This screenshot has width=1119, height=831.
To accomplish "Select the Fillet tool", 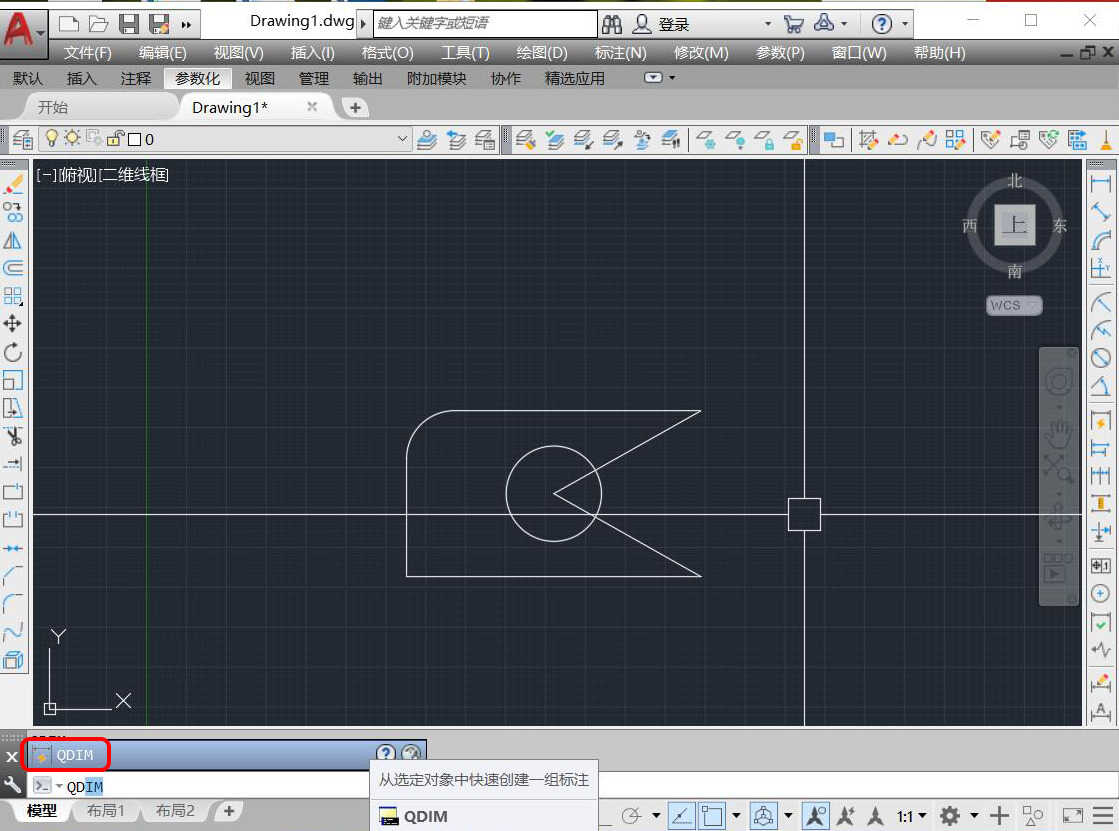I will tap(13, 603).
